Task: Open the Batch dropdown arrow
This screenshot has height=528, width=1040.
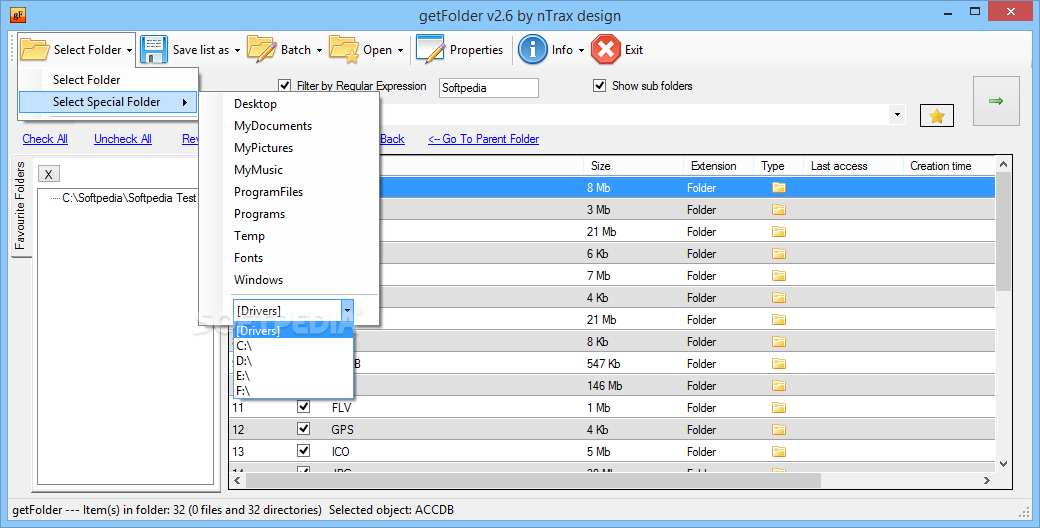Action: click(x=319, y=50)
